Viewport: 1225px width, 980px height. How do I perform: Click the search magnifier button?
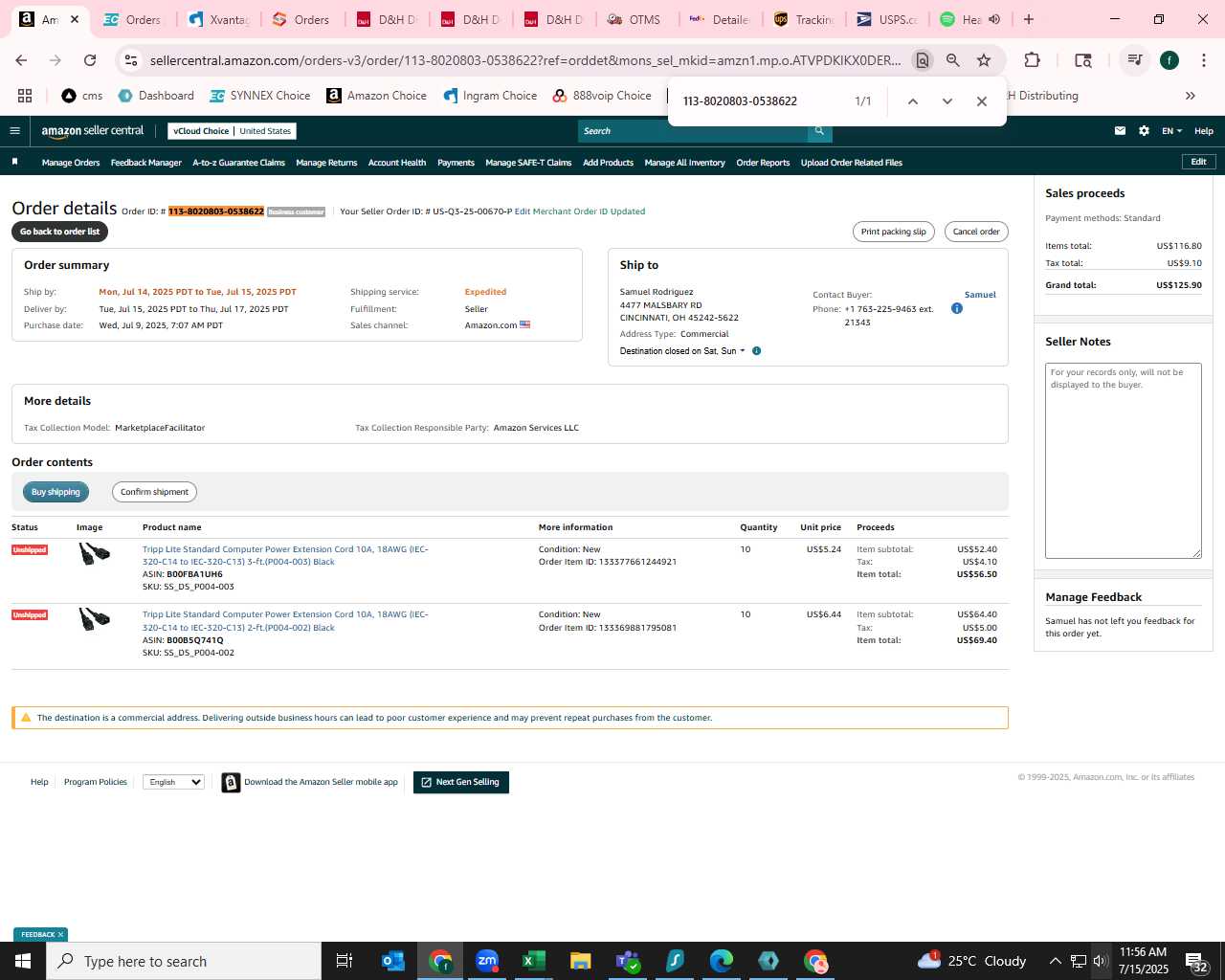[819, 131]
